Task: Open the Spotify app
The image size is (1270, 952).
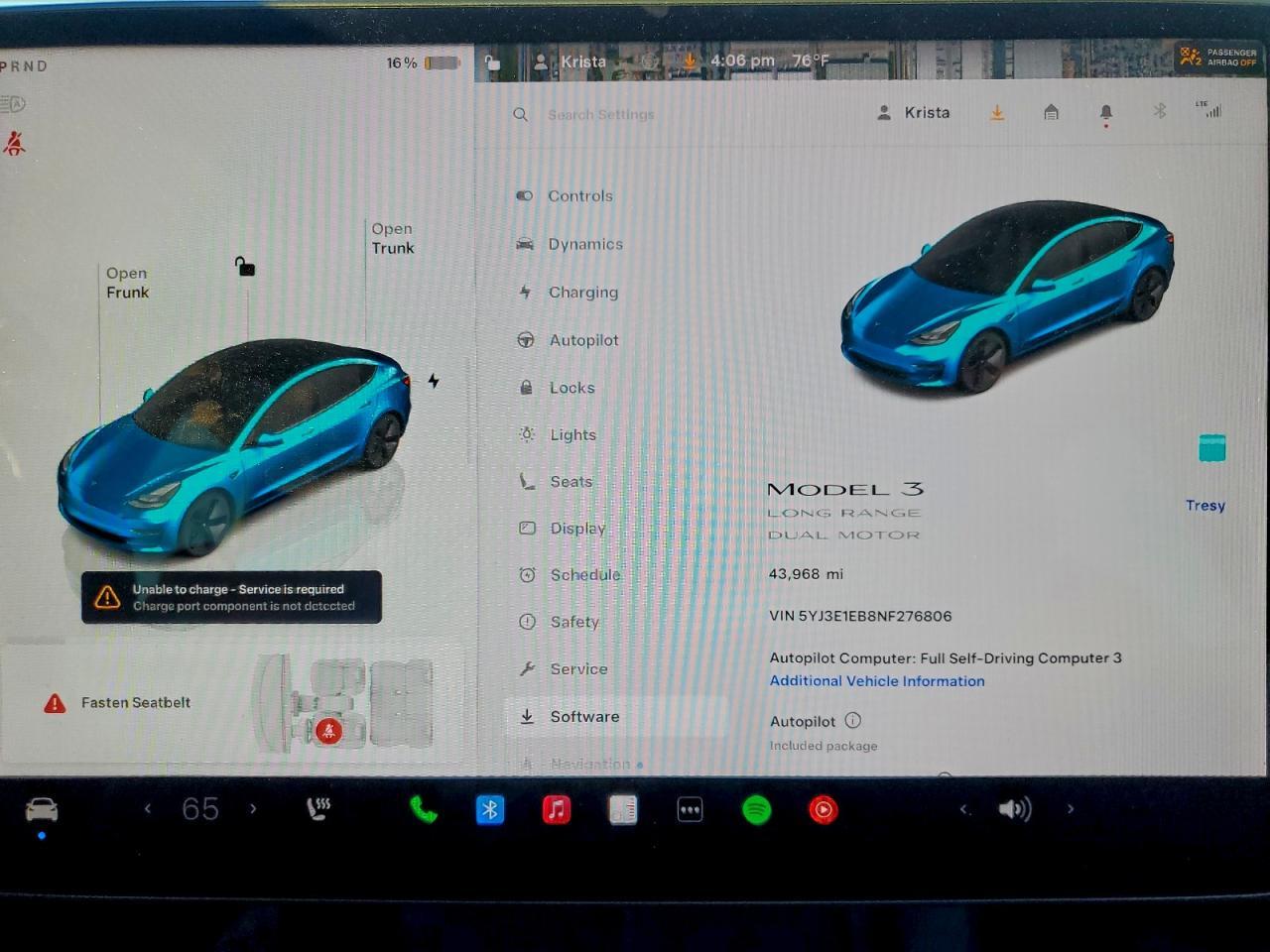Action: 756,810
